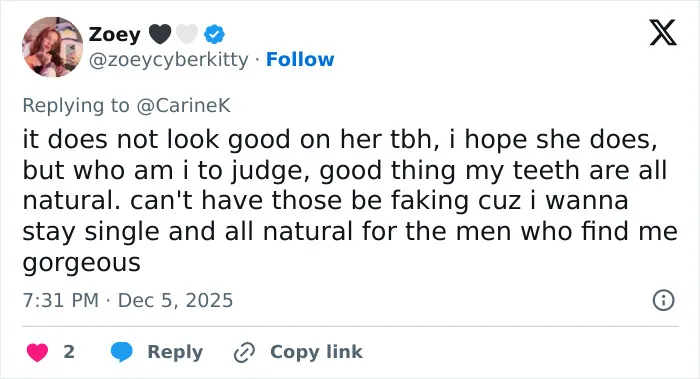700x379 pixels.
Task: Open the Zoey display name
Action: click(114, 34)
